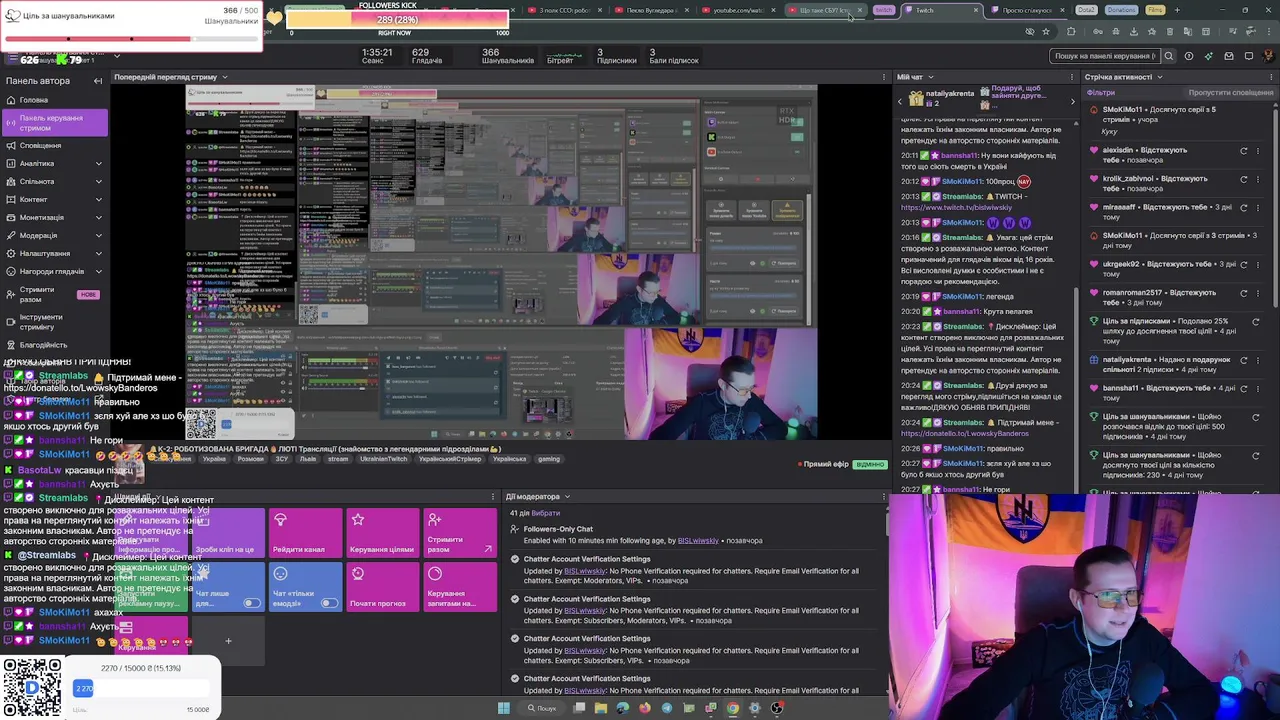Expand the Нагороди глядачів sidebar section
This screenshot has width=1280, height=720.
tap(98, 271)
